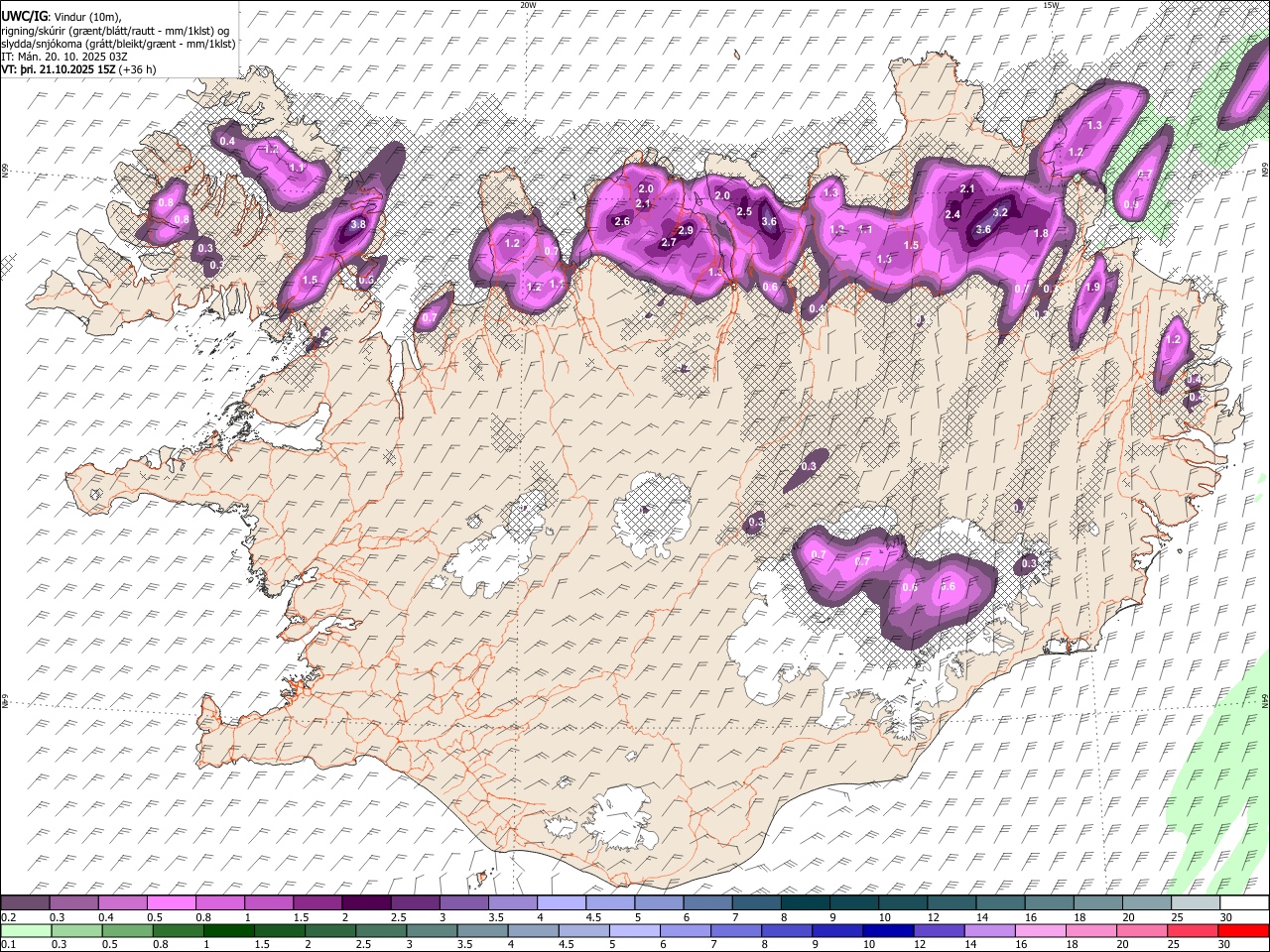Click the '64N' latitude label on right edge
The width and height of the screenshot is (1270, 952).
[1265, 700]
